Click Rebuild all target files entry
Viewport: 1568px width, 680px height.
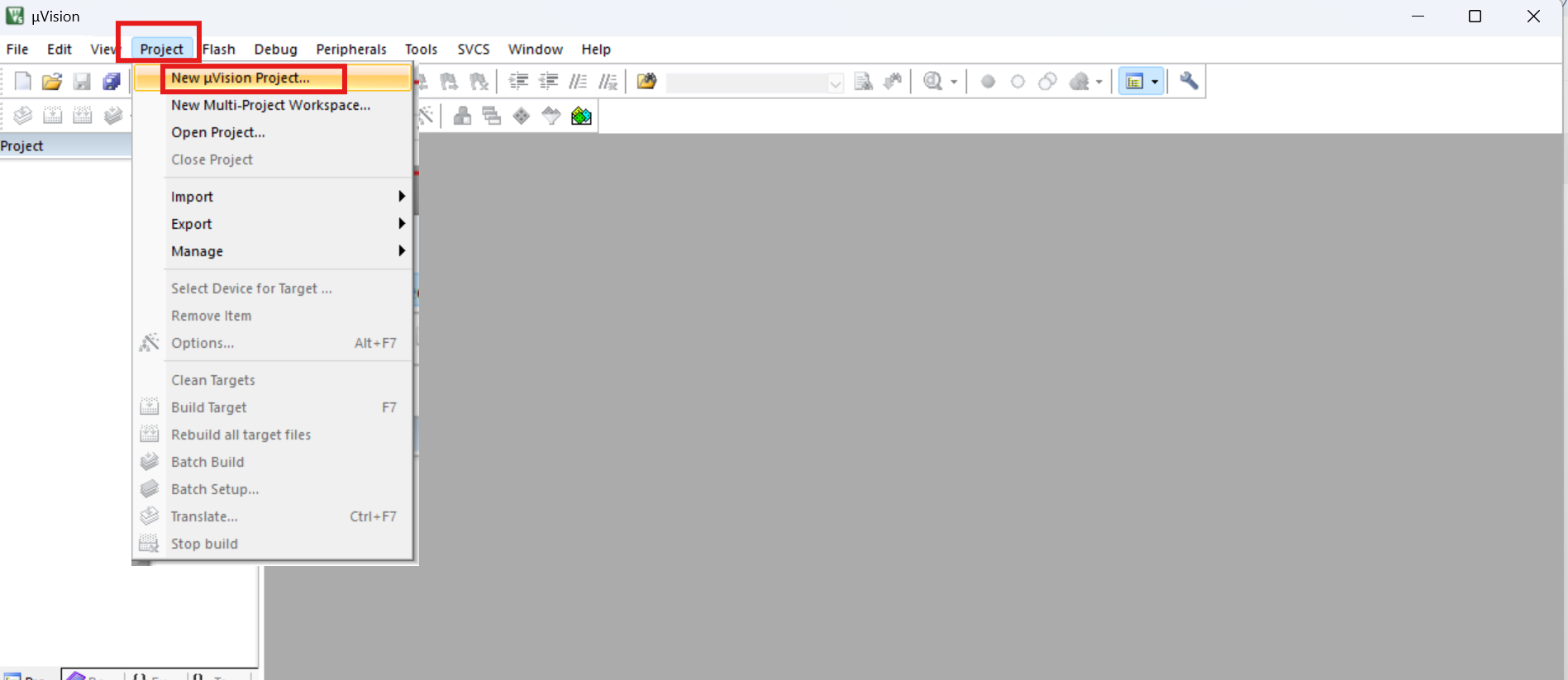pyautogui.click(x=274, y=435)
